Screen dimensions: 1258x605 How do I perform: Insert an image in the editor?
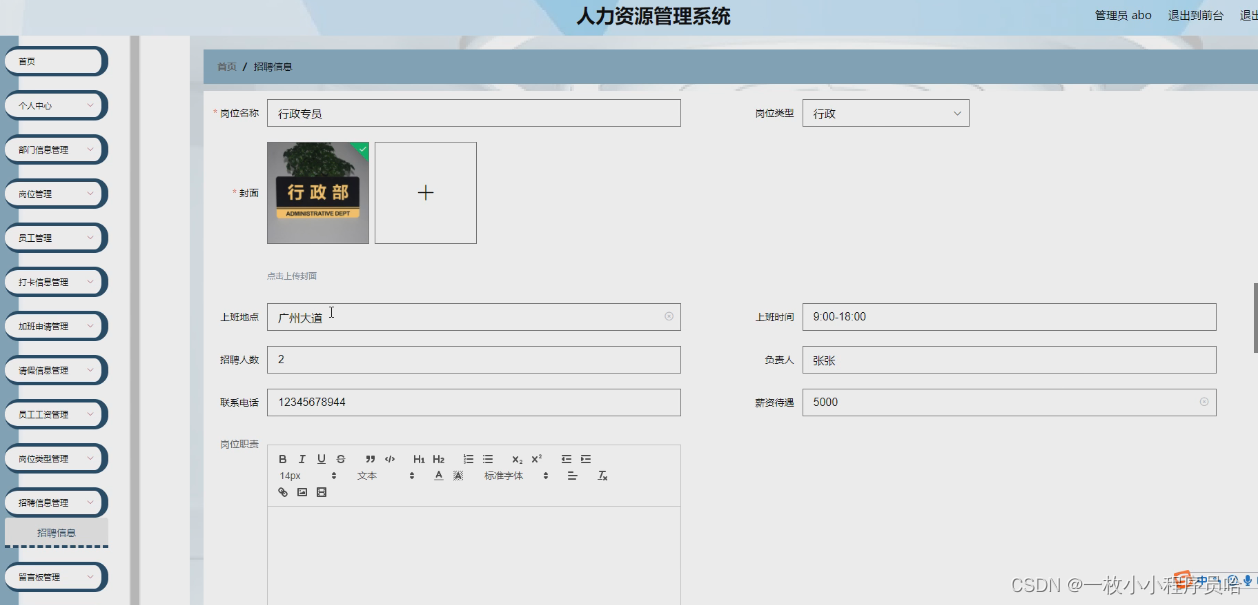tap(302, 492)
